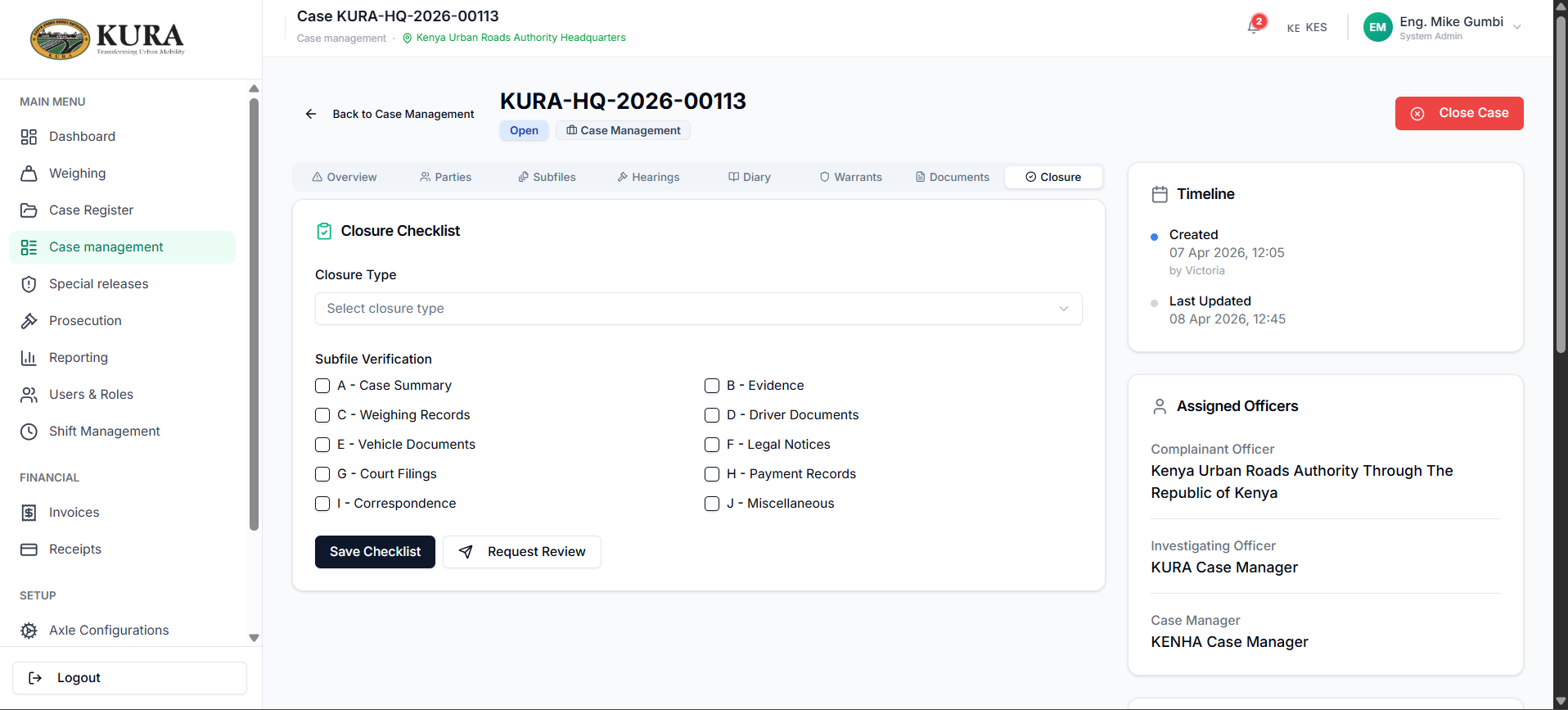This screenshot has width=1568, height=710.
Task: Click the Case management breadcrumb link
Action: [x=341, y=38]
